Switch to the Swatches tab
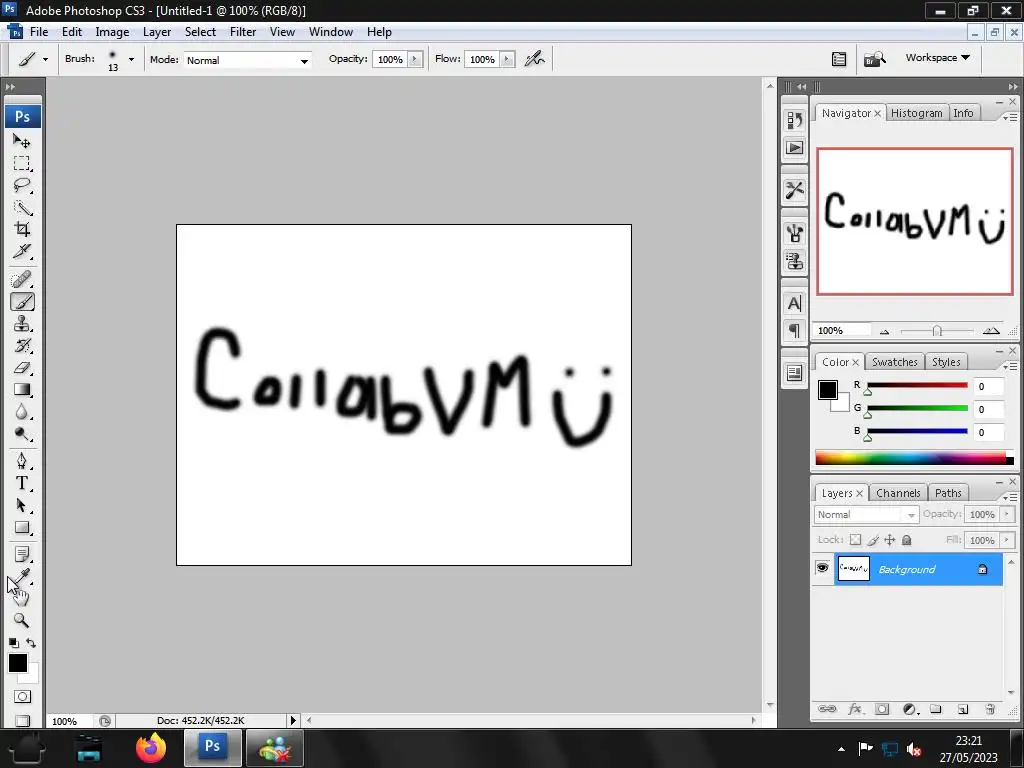 [895, 362]
